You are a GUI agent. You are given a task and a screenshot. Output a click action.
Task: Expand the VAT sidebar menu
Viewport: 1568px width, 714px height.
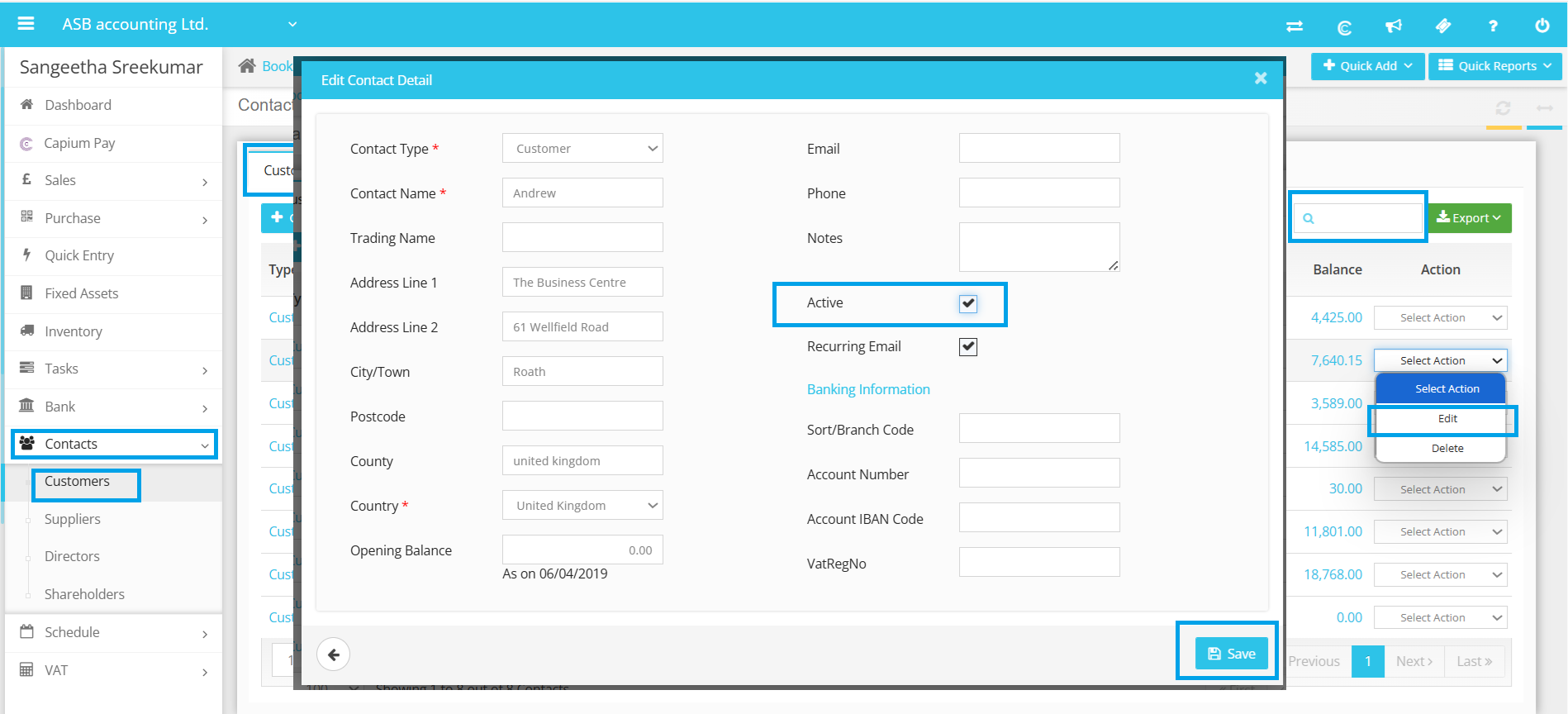114,670
